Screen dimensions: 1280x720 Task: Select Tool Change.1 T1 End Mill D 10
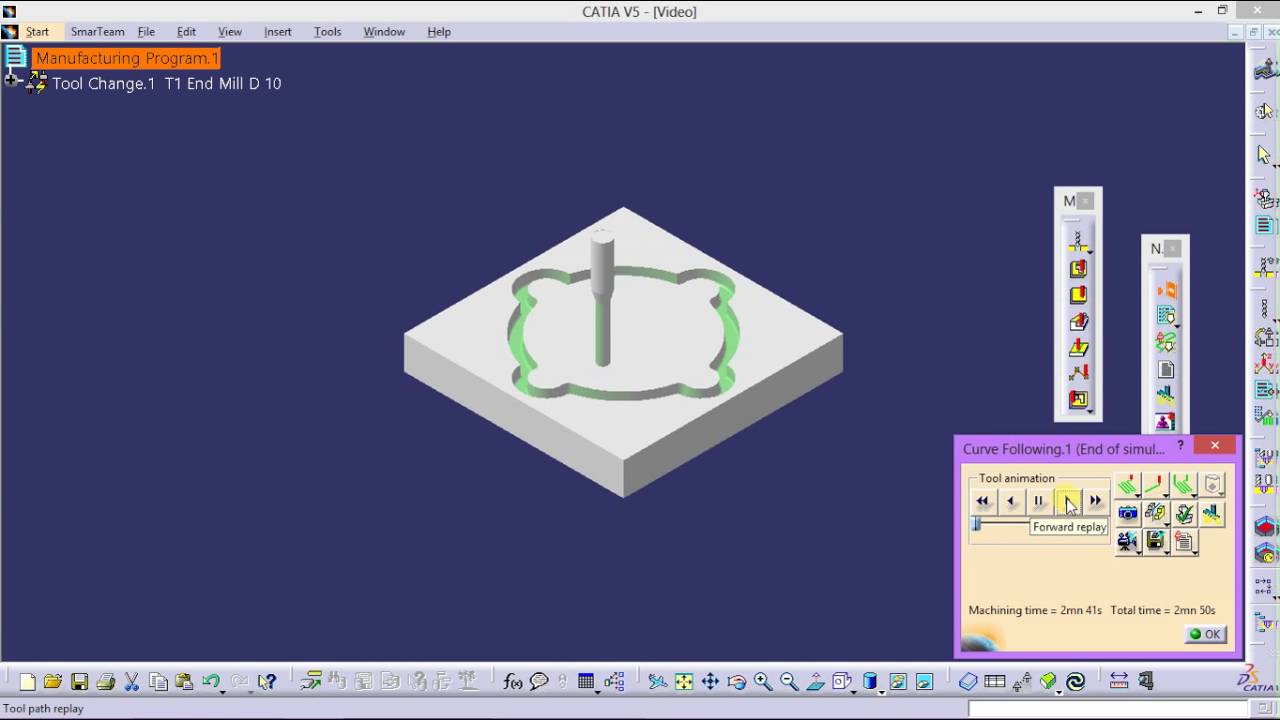[x=167, y=84]
